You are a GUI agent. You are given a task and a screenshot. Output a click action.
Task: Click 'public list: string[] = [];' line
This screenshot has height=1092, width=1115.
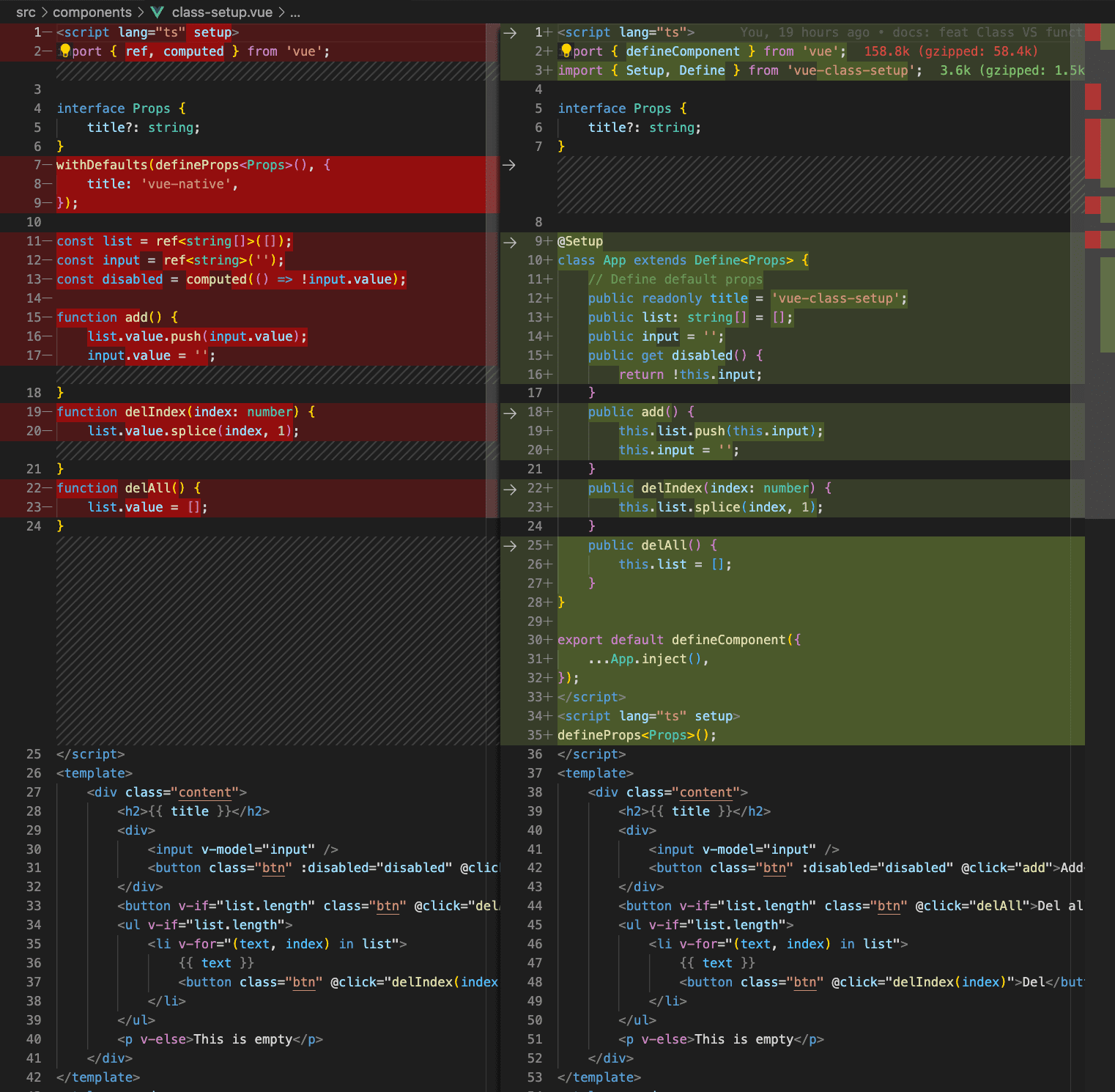(x=691, y=317)
